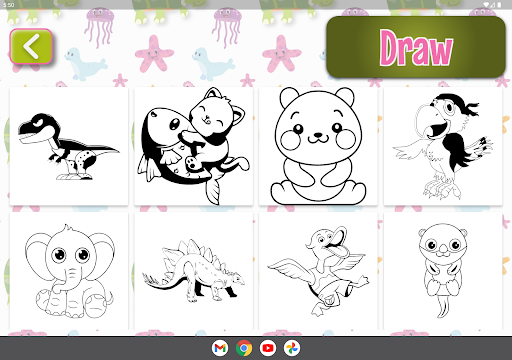The width and height of the screenshot is (512, 360).
Task: Open YouTube from the taskbar
Action: click(x=268, y=348)
